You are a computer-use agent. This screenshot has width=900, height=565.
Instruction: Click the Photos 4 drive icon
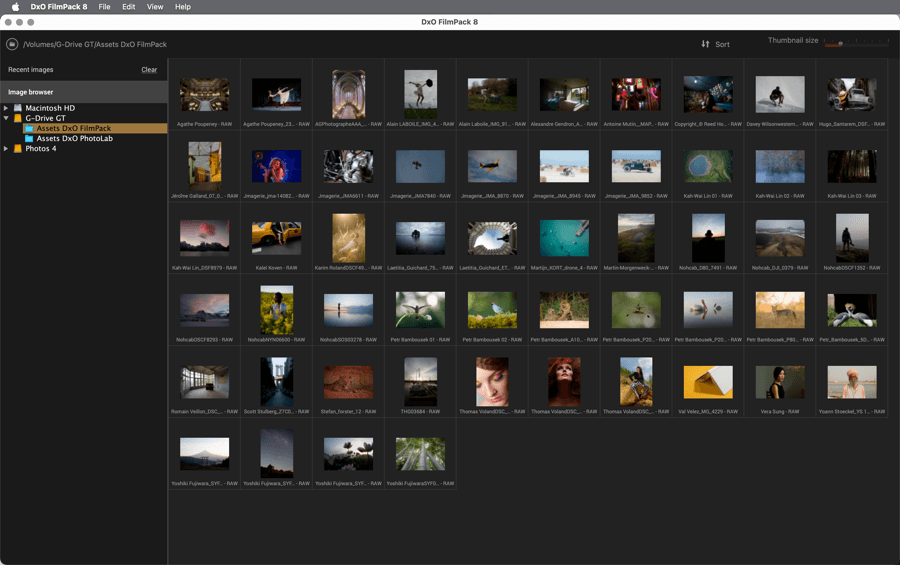18,149
